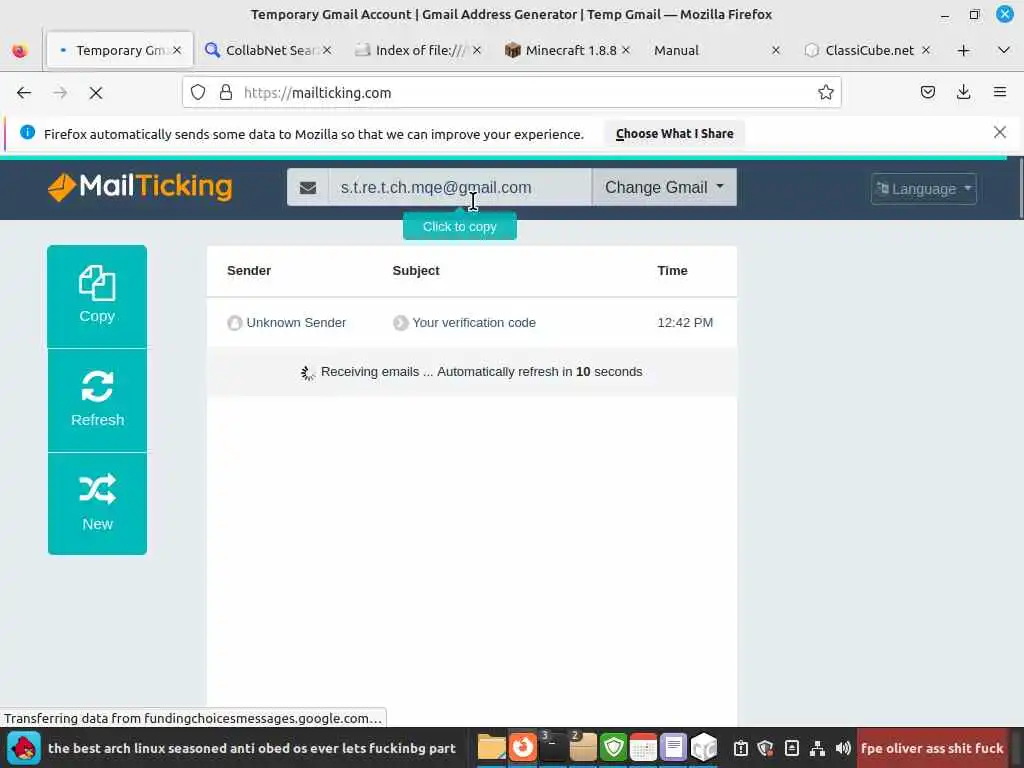Close the Minecraft 1.8.8 tab
Image resolution: width=1024 pixels, height=768 pixels.
click(x=626, y=50)
